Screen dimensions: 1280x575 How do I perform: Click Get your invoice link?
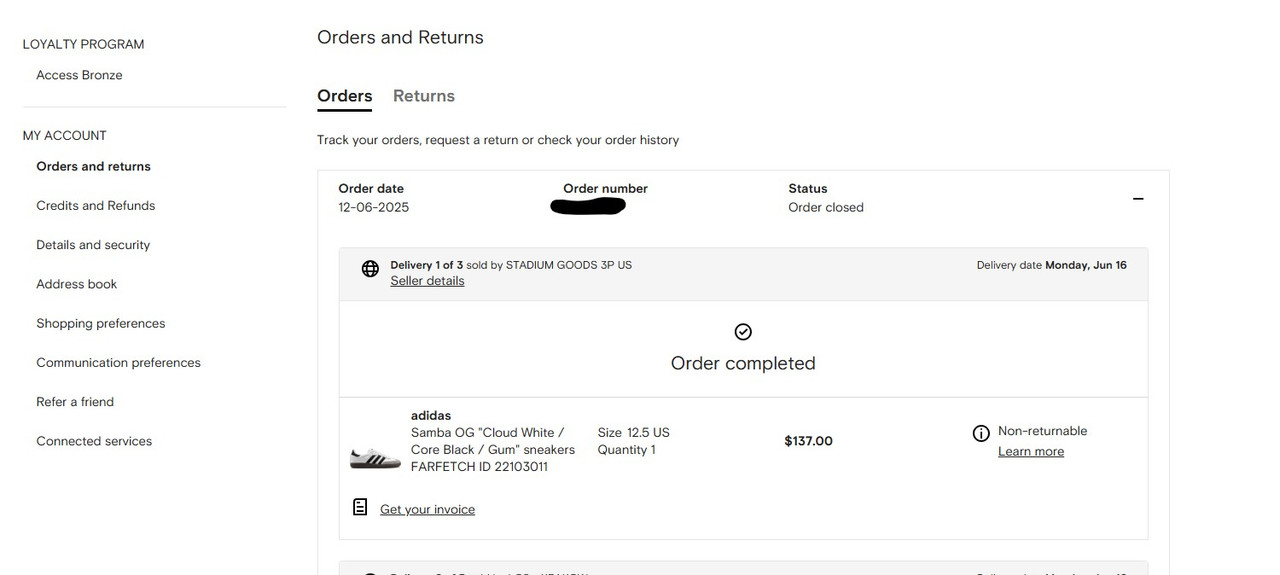pos(427,510)
